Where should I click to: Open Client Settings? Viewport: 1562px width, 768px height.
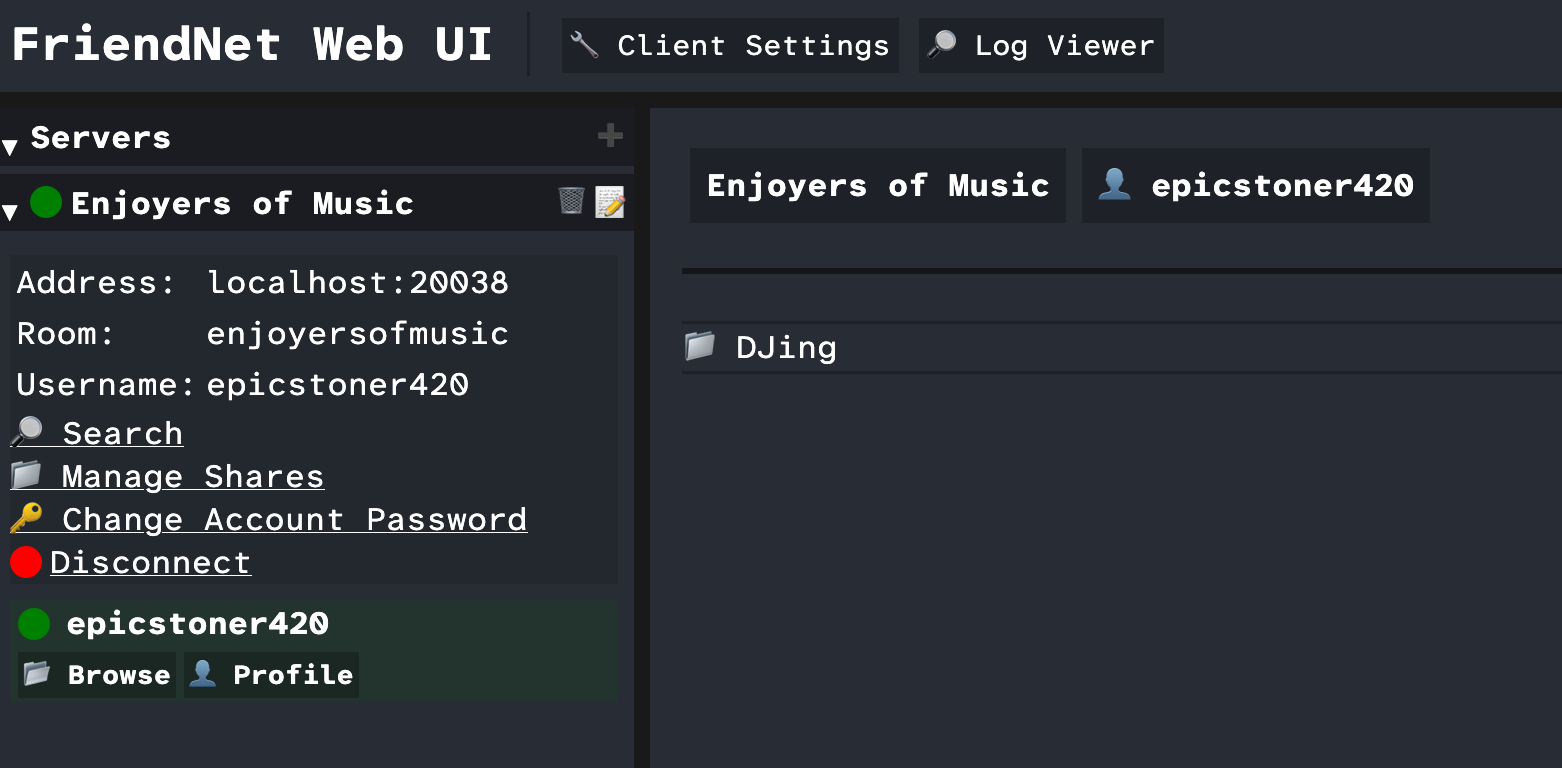(730, 46)
